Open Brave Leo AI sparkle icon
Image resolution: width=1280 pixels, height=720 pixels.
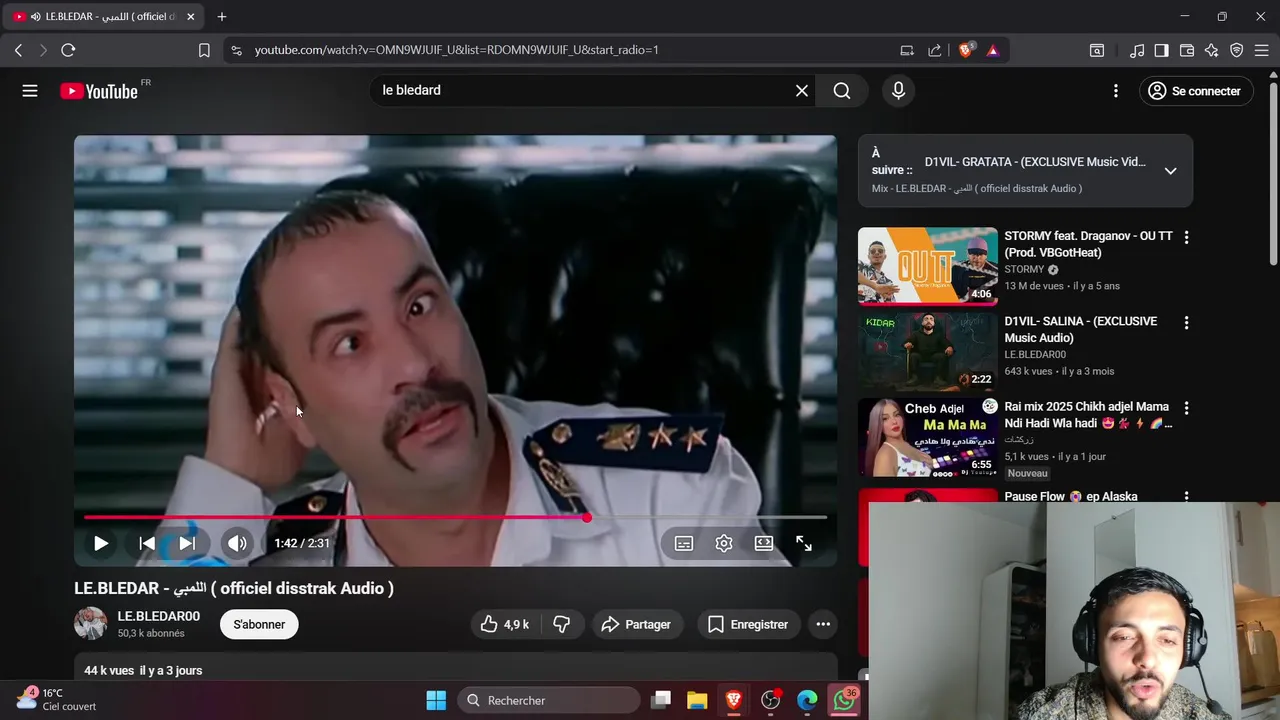pos(1212,50)
